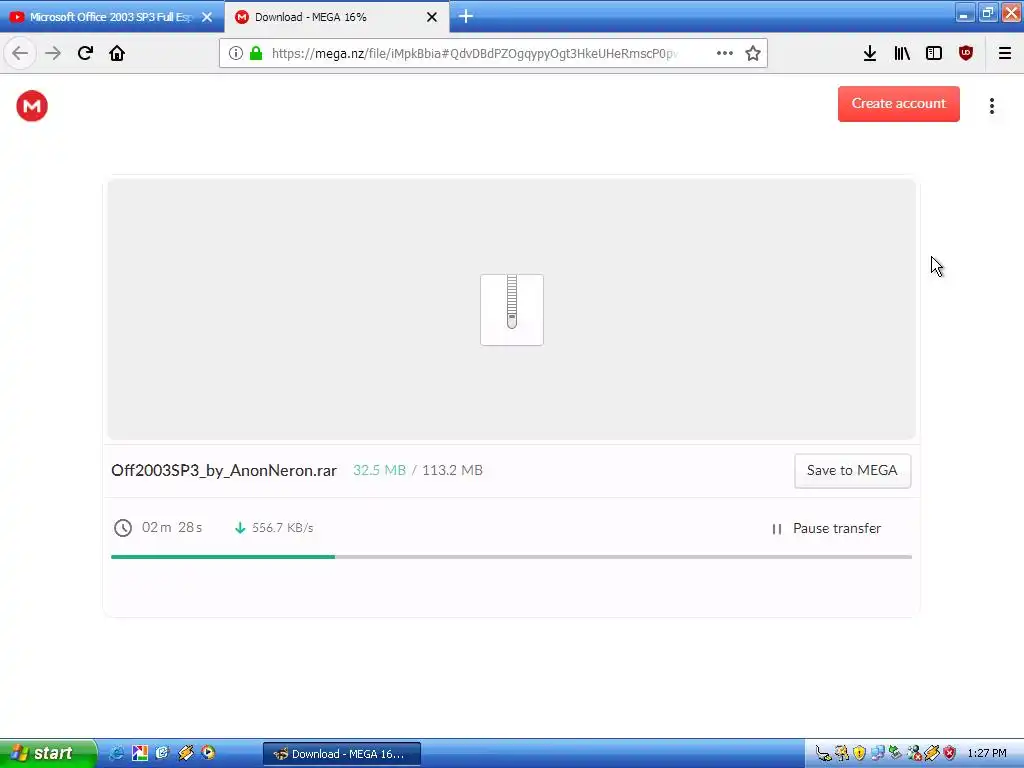
Task: Go back with the browser back arrow
Action: point(20,54)
